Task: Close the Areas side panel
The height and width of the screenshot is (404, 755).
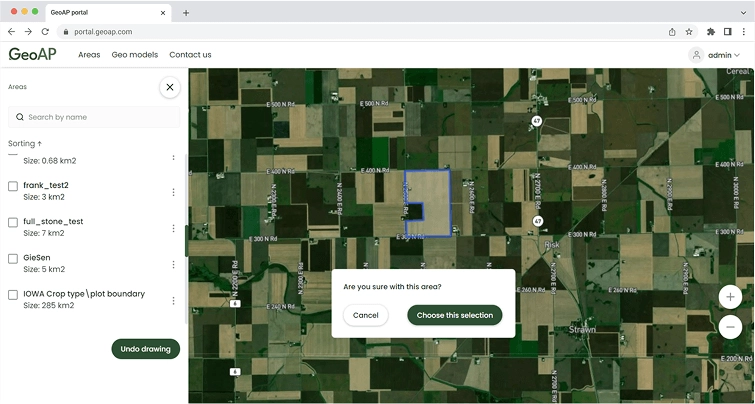Action: pyautogui.click(x=170, y=87)
